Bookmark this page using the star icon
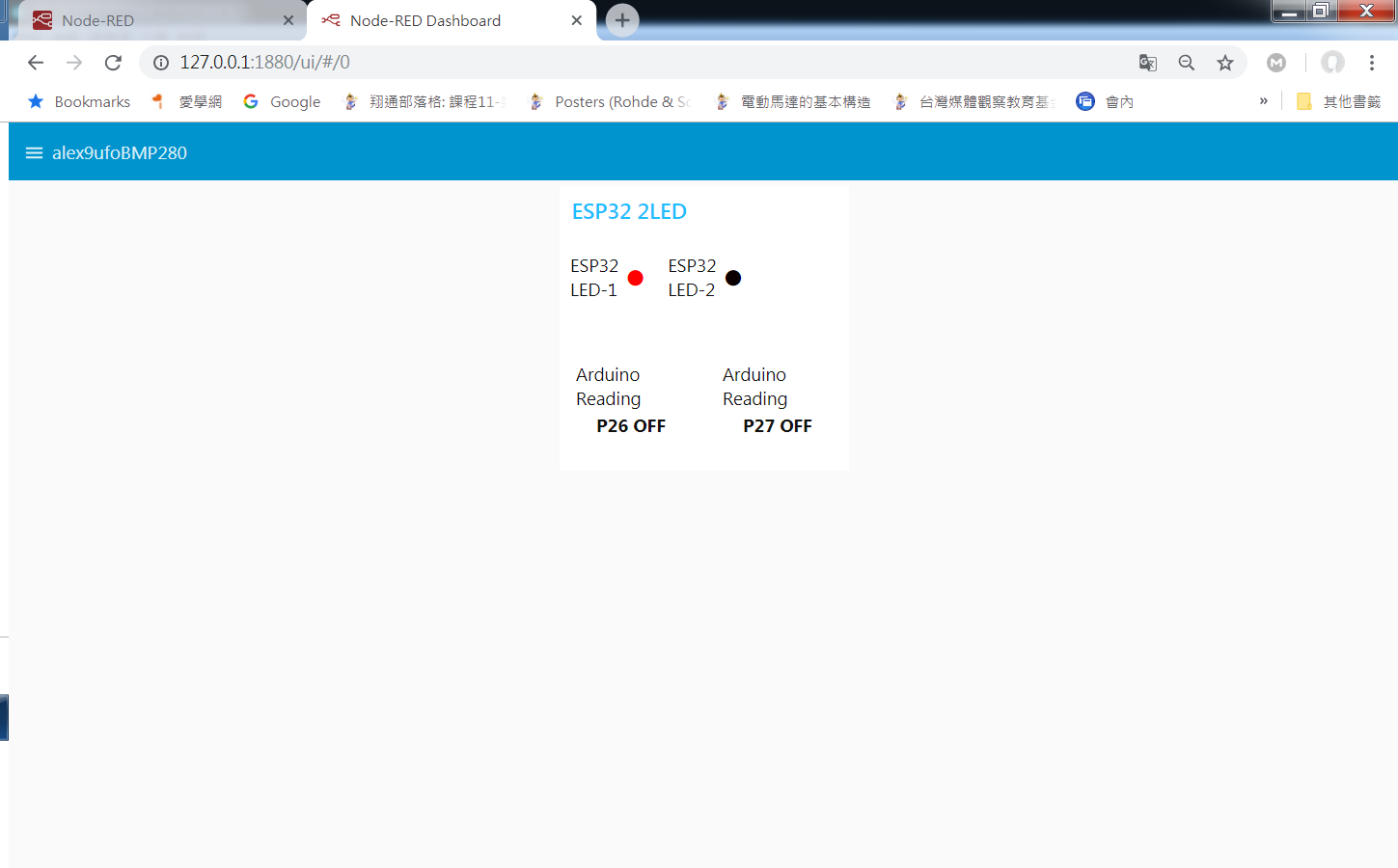 tap(1224, 62)
